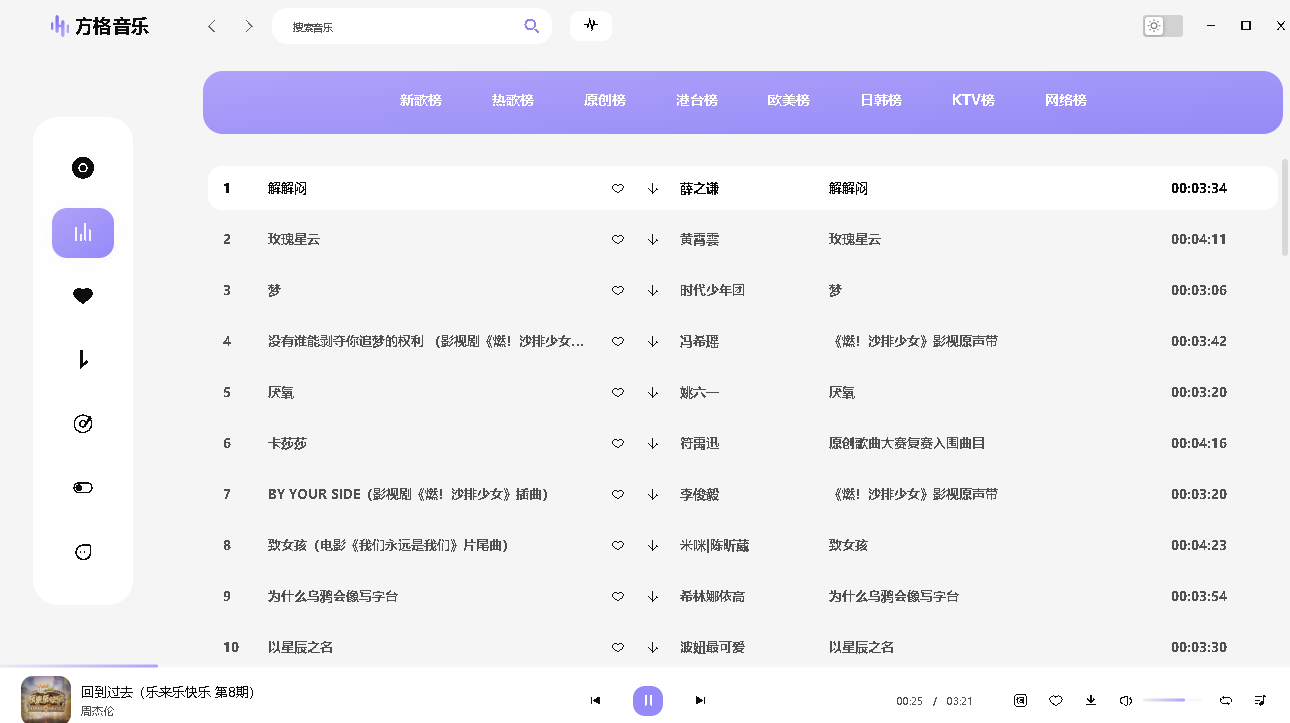Toggle the repeat play mode
This screenshot has width=1290, height=723.
coord(1225,700)
